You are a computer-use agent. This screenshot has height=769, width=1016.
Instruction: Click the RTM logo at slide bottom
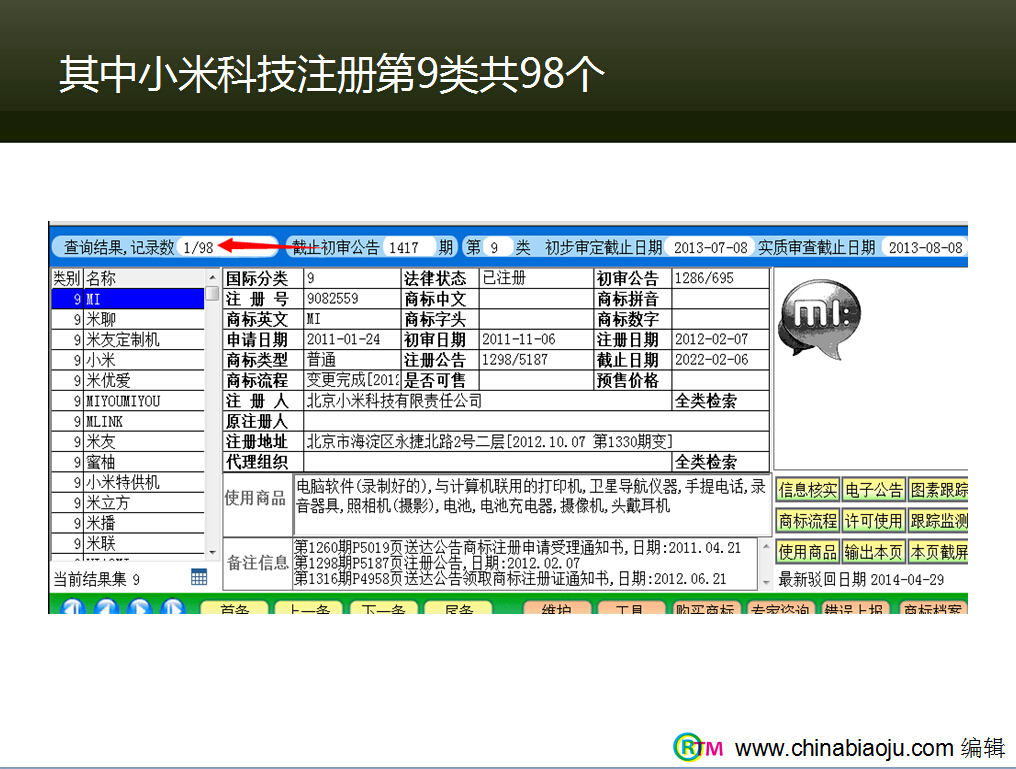[x=698, y=748]
